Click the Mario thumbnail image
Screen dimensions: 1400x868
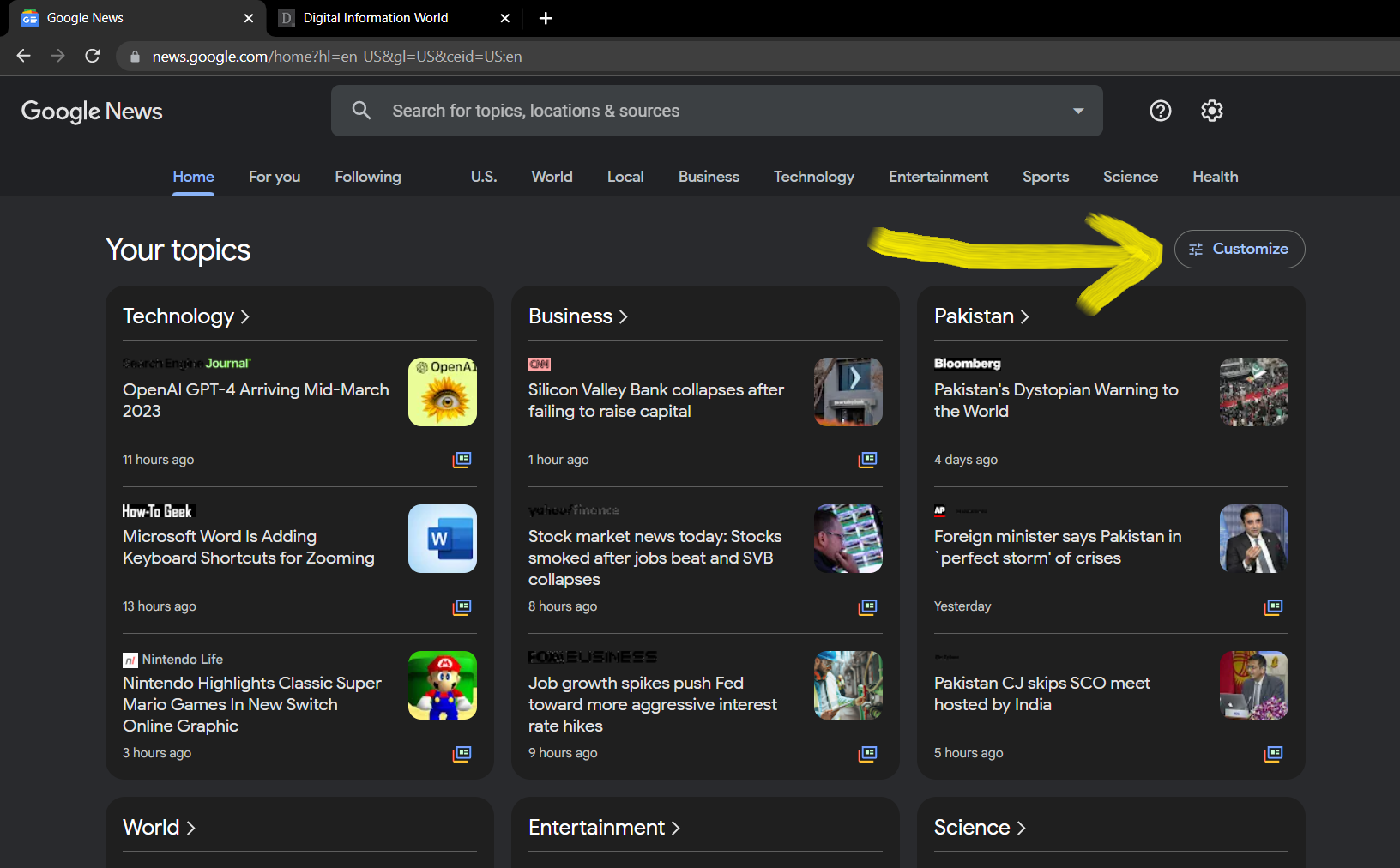[443, 685]
